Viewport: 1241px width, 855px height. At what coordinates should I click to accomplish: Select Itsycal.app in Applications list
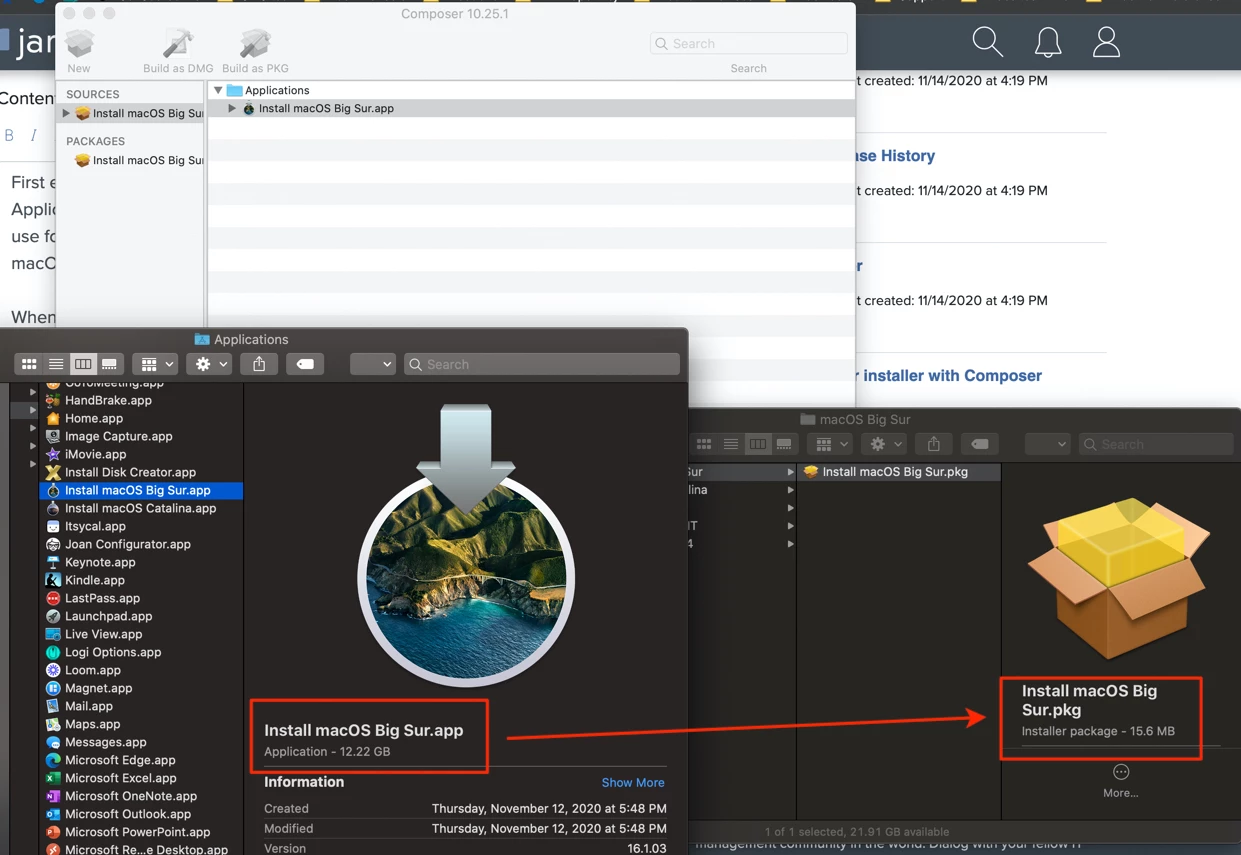(x=141, y=526)
